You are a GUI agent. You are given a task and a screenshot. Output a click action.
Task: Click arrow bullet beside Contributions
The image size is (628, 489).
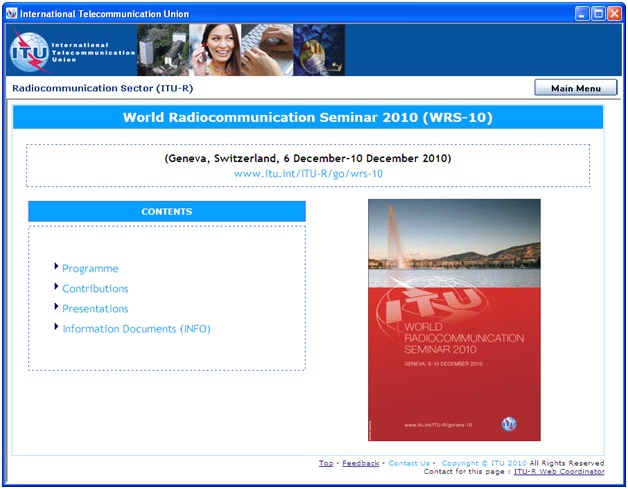pos(56,286)
